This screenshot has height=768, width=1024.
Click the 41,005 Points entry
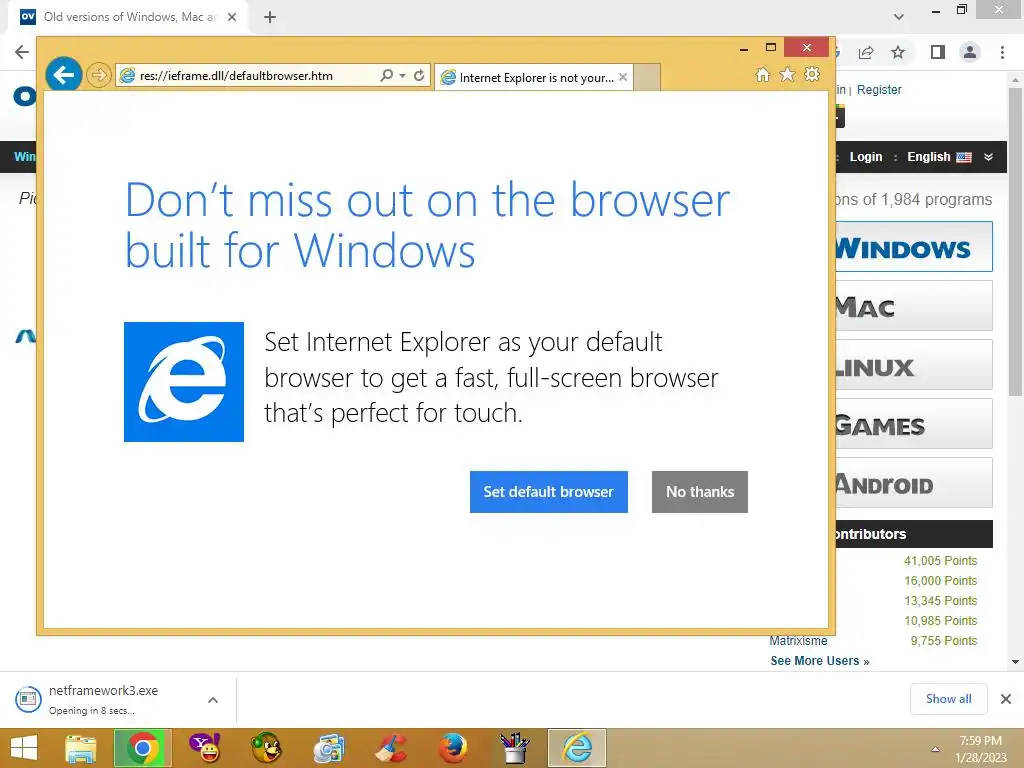[x=940, y=561]
